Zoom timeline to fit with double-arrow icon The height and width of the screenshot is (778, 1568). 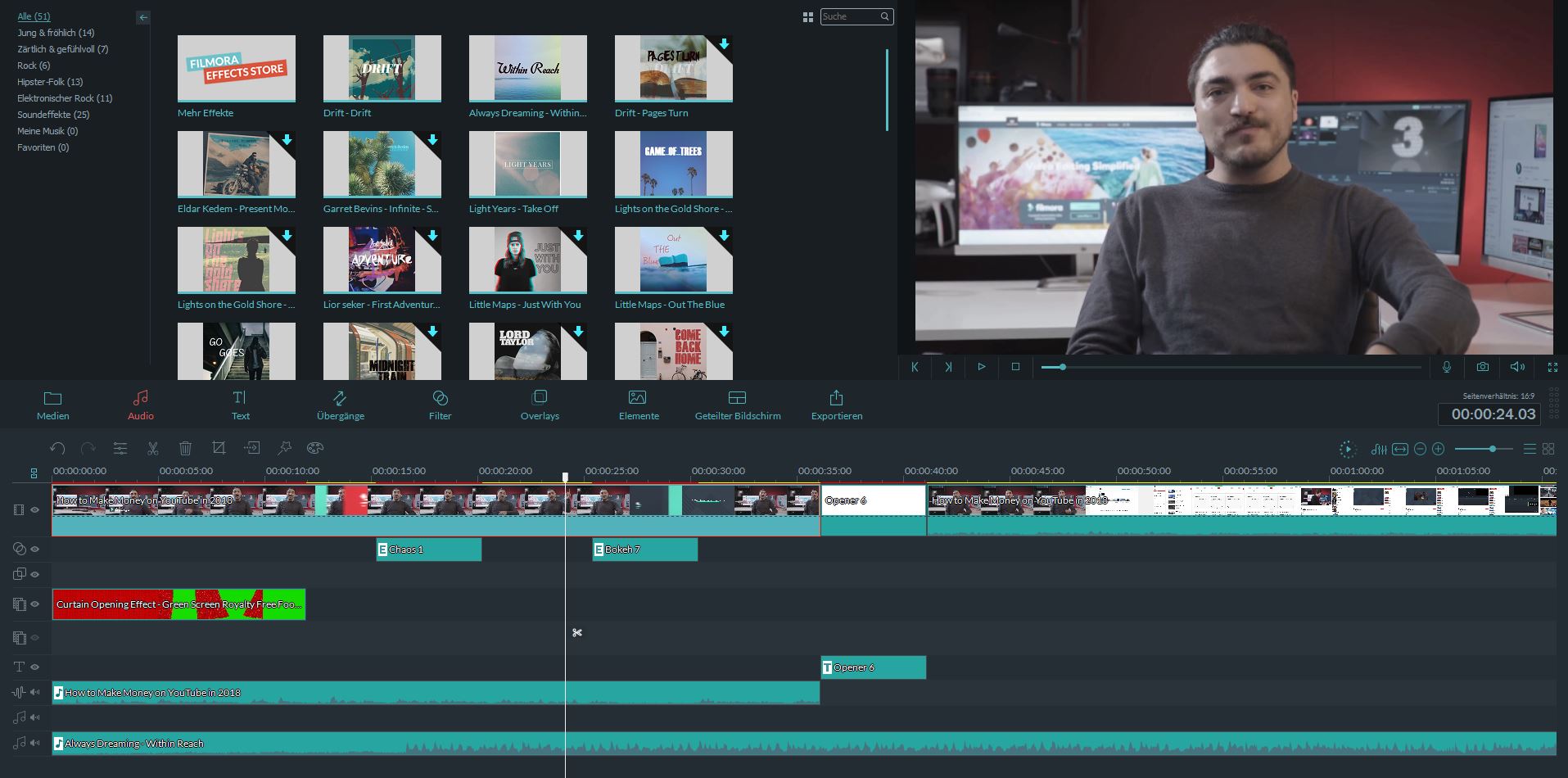coord(1400,449)
